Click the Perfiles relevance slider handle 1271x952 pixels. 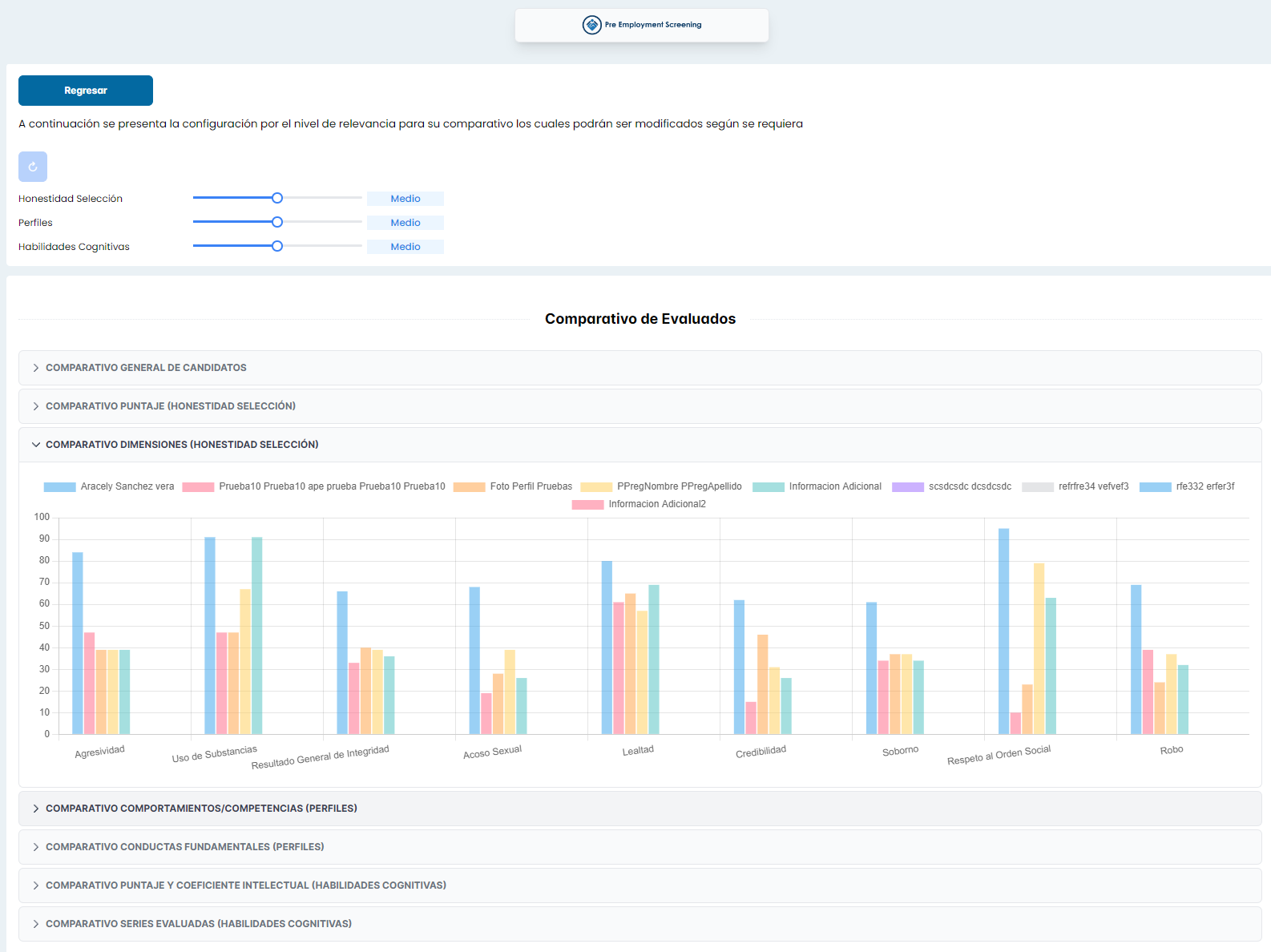(277, 222)
